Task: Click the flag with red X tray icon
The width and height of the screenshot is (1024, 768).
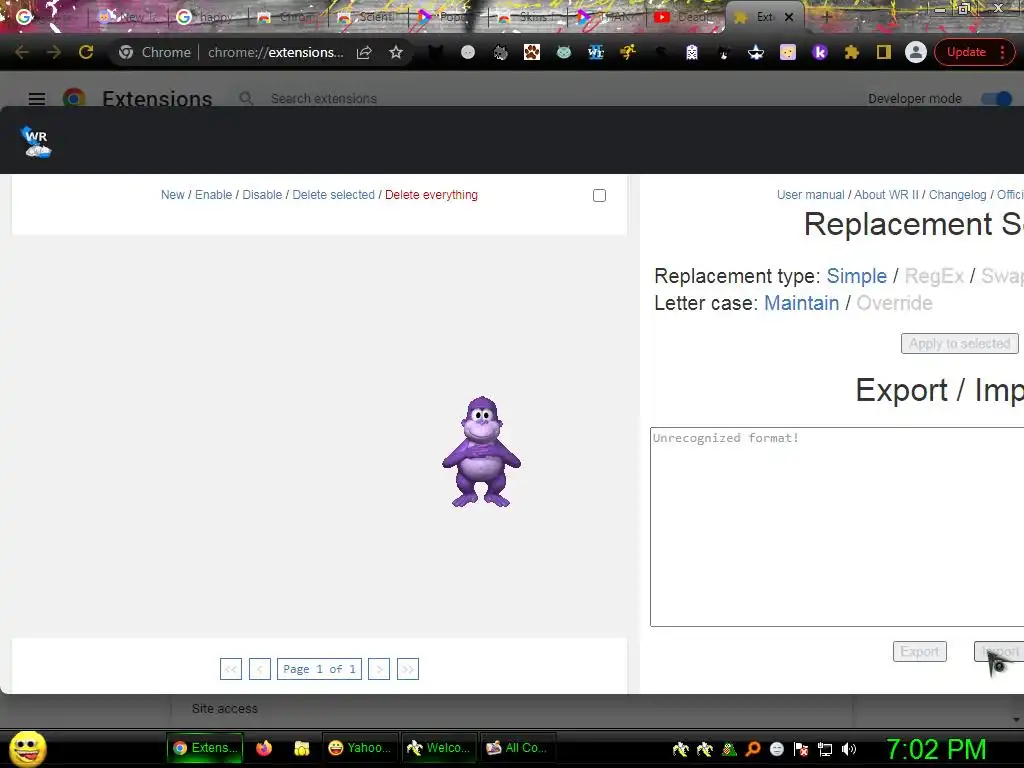Action: click(801, 749)
